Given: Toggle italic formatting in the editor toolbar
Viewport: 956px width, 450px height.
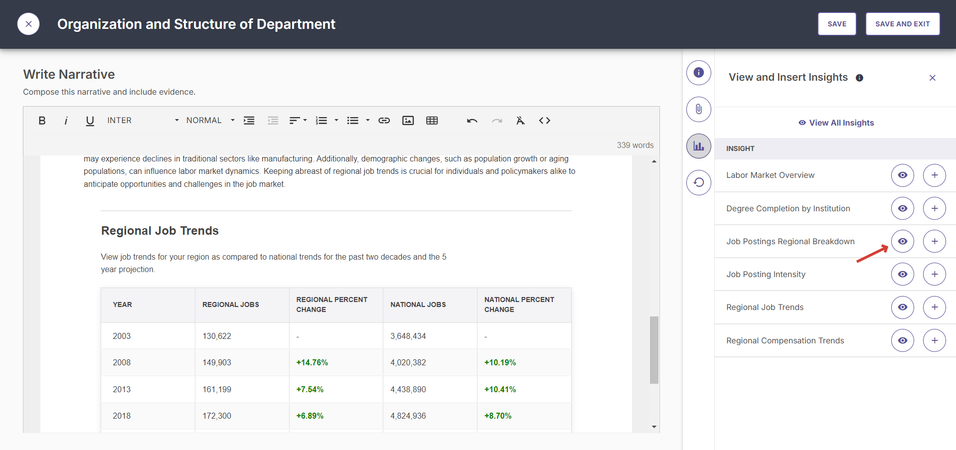Looking at the screenshot, I should coord(66,121).
